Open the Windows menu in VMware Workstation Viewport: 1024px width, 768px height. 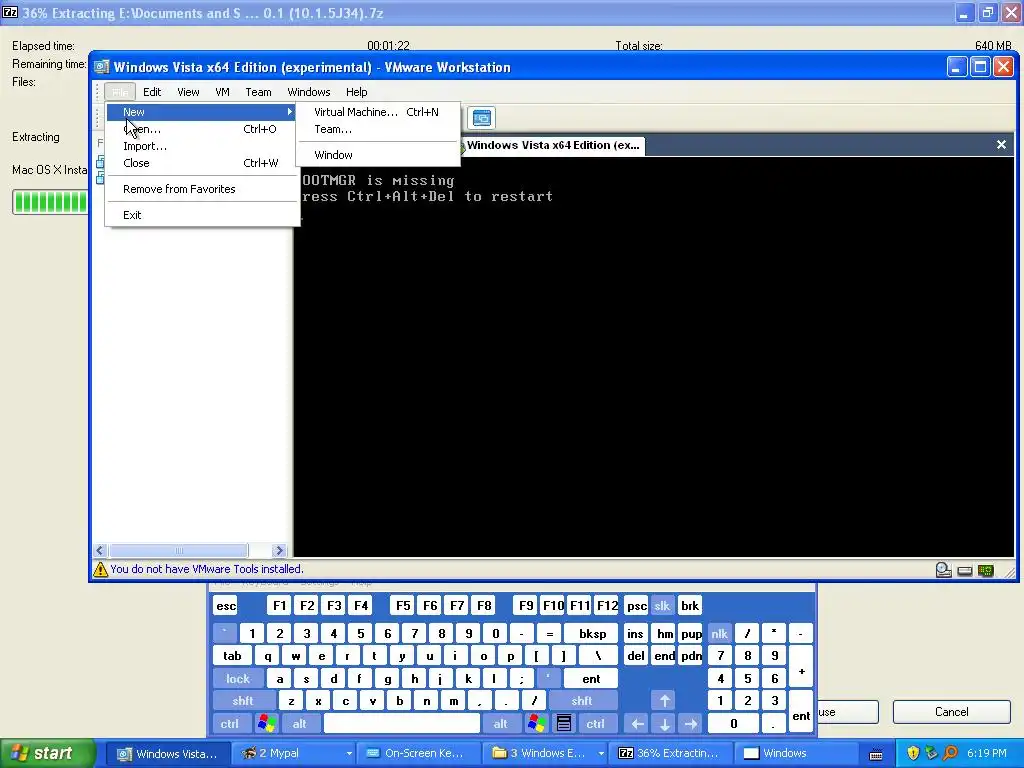(x=308, y=92)
